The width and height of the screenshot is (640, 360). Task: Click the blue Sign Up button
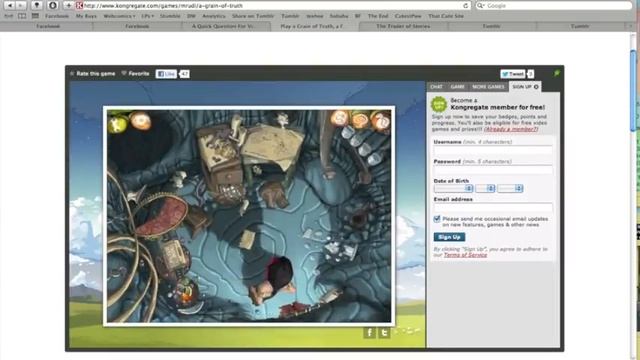[x=449, y=237]
